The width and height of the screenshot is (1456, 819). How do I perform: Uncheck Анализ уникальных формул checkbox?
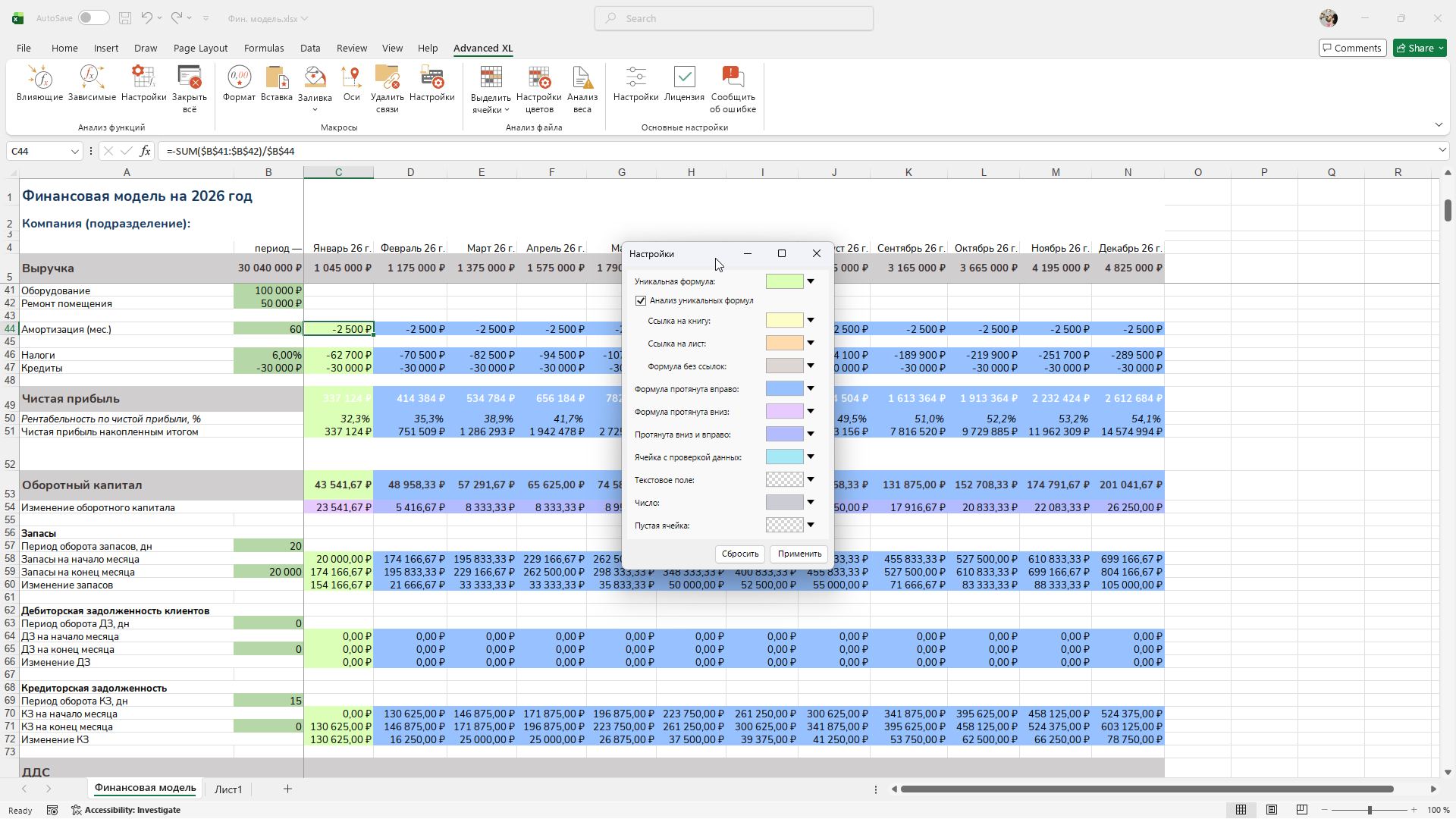(x=641, y=301)
